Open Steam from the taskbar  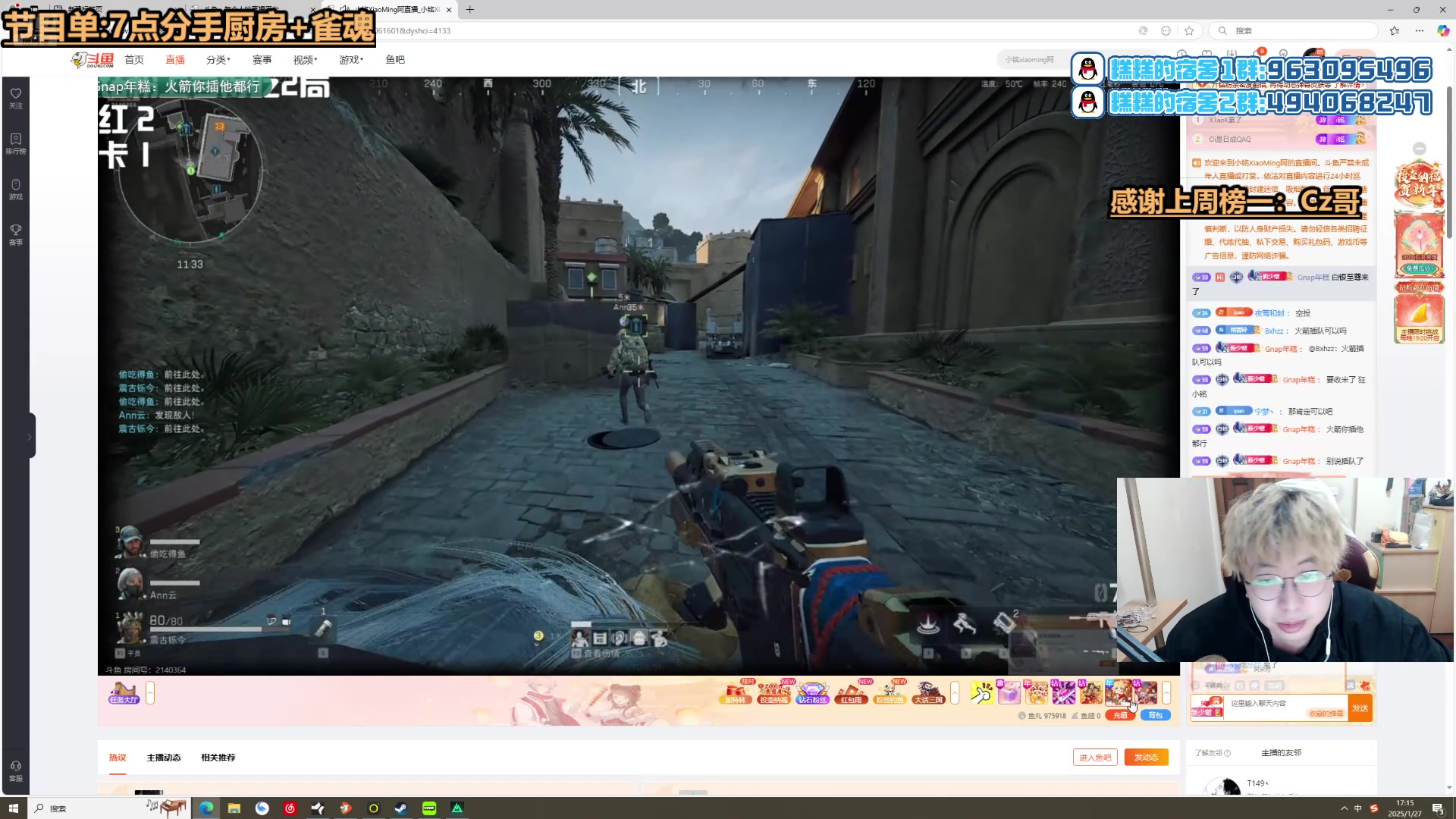pos(401,808)
